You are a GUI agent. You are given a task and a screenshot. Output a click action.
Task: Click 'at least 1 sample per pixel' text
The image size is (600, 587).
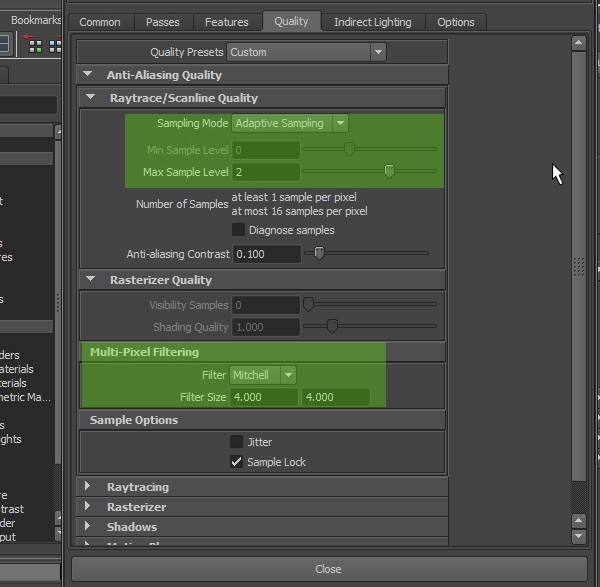click(294, 197)
